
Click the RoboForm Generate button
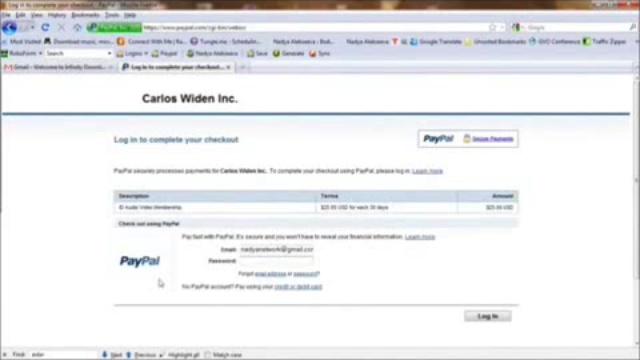289,53
